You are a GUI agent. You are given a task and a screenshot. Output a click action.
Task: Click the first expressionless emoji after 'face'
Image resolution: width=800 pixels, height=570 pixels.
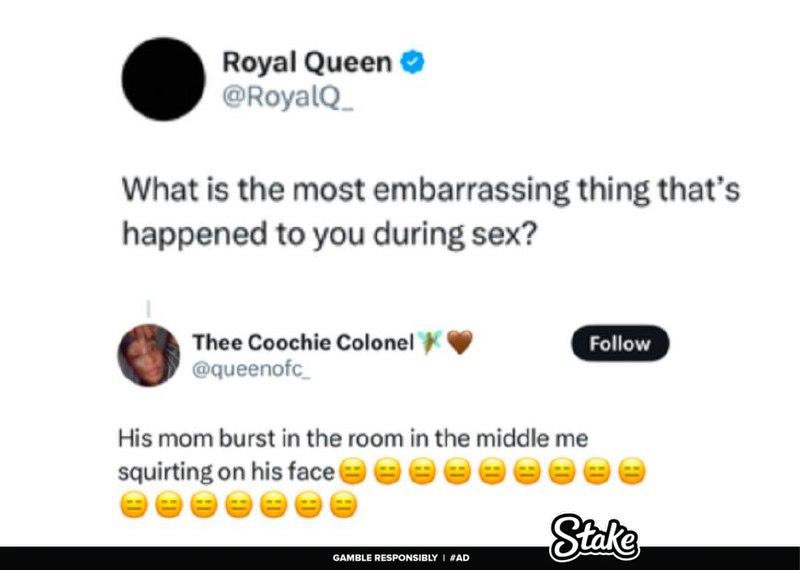pyautogui.click(x=353, y=472)
